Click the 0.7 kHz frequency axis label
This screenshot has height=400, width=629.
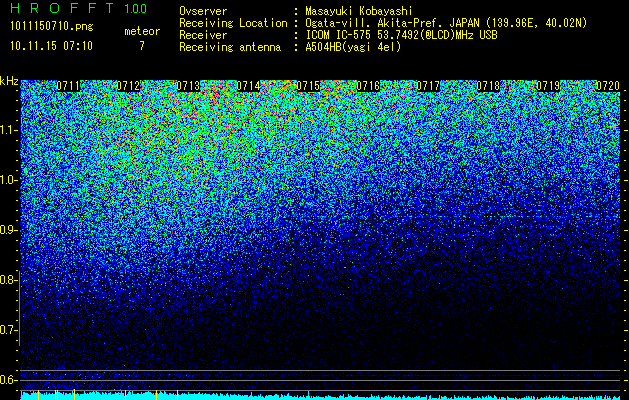(9, 330)
